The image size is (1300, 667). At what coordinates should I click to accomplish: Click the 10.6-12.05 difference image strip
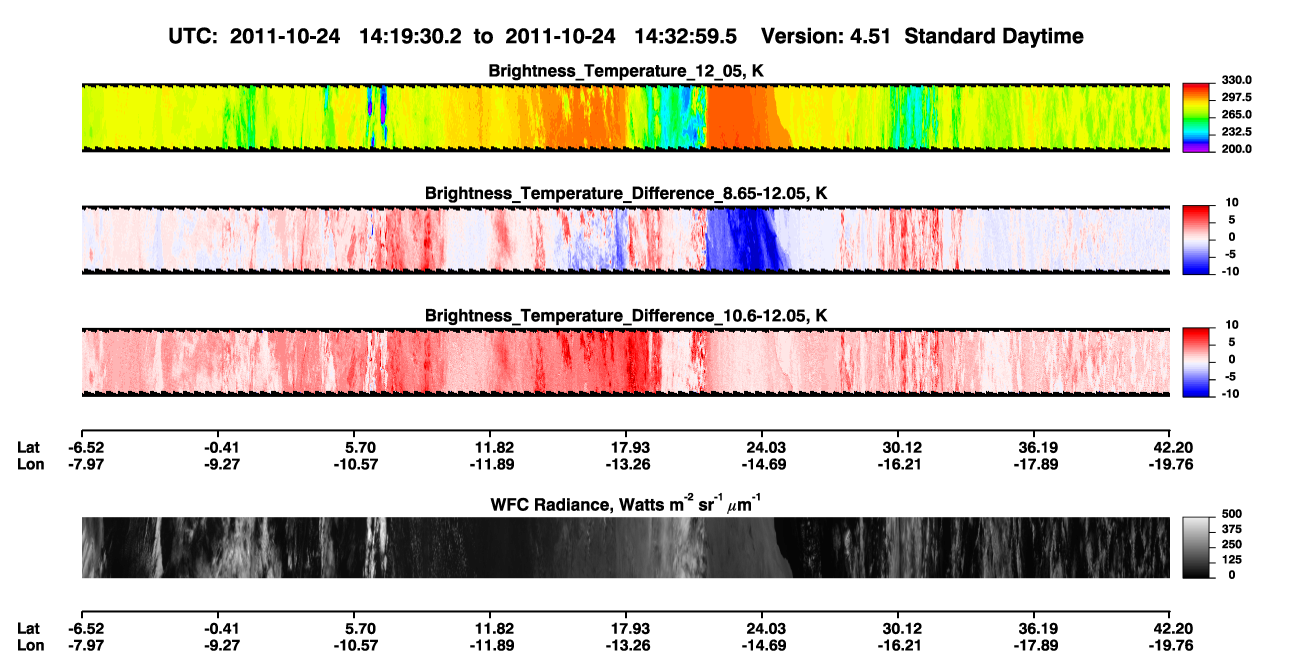click(x=625, y=362)
